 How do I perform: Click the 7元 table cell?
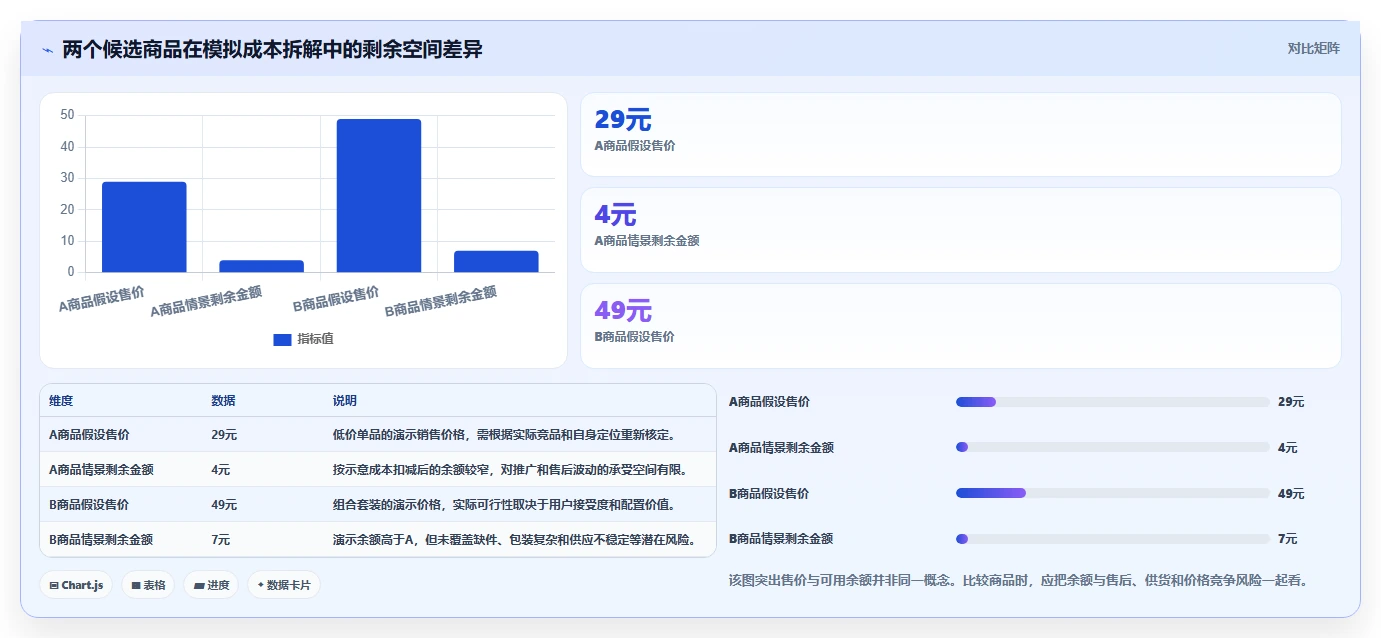(221, 540)
